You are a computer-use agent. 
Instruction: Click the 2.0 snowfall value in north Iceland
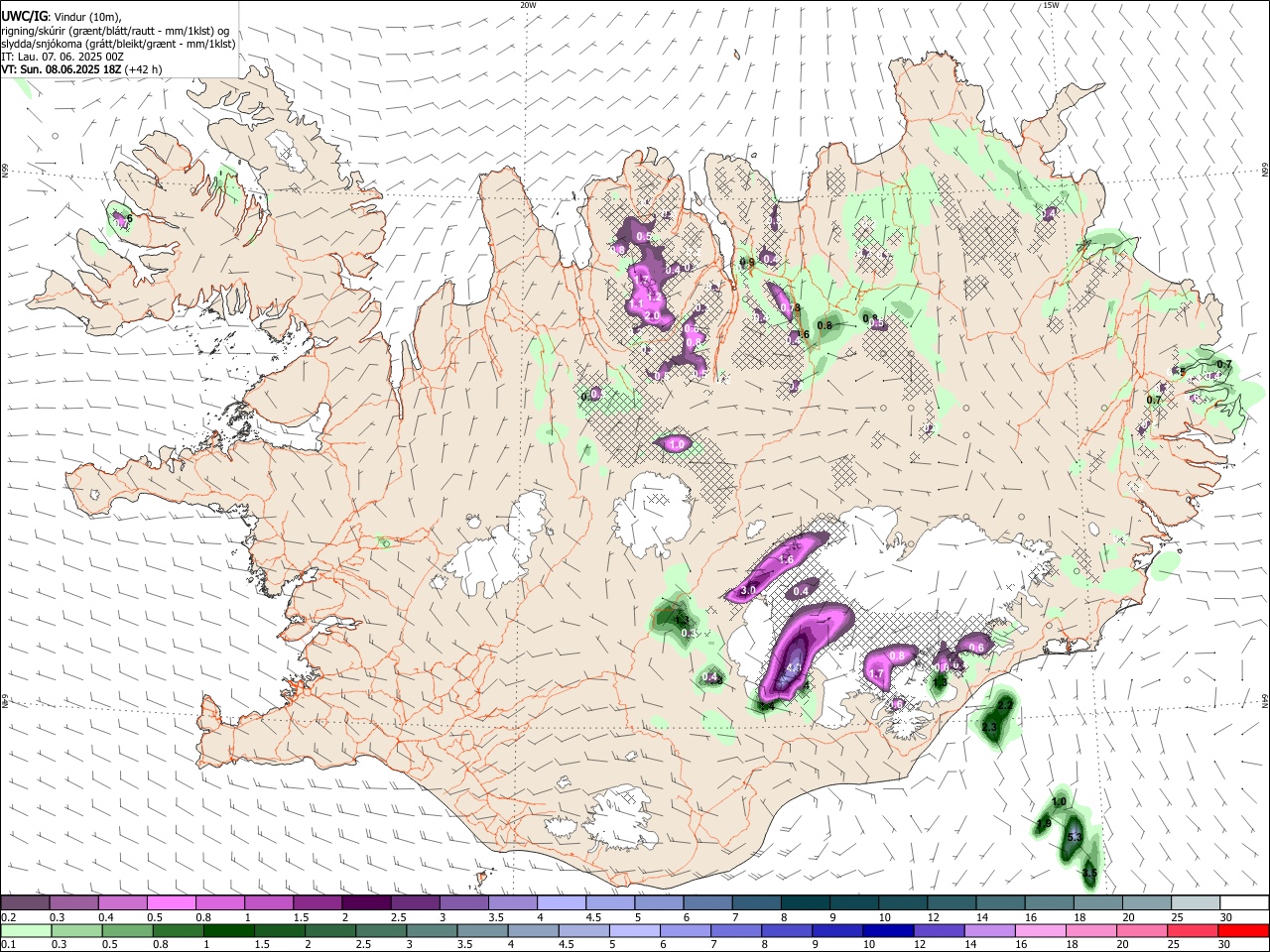click(653, 315)
